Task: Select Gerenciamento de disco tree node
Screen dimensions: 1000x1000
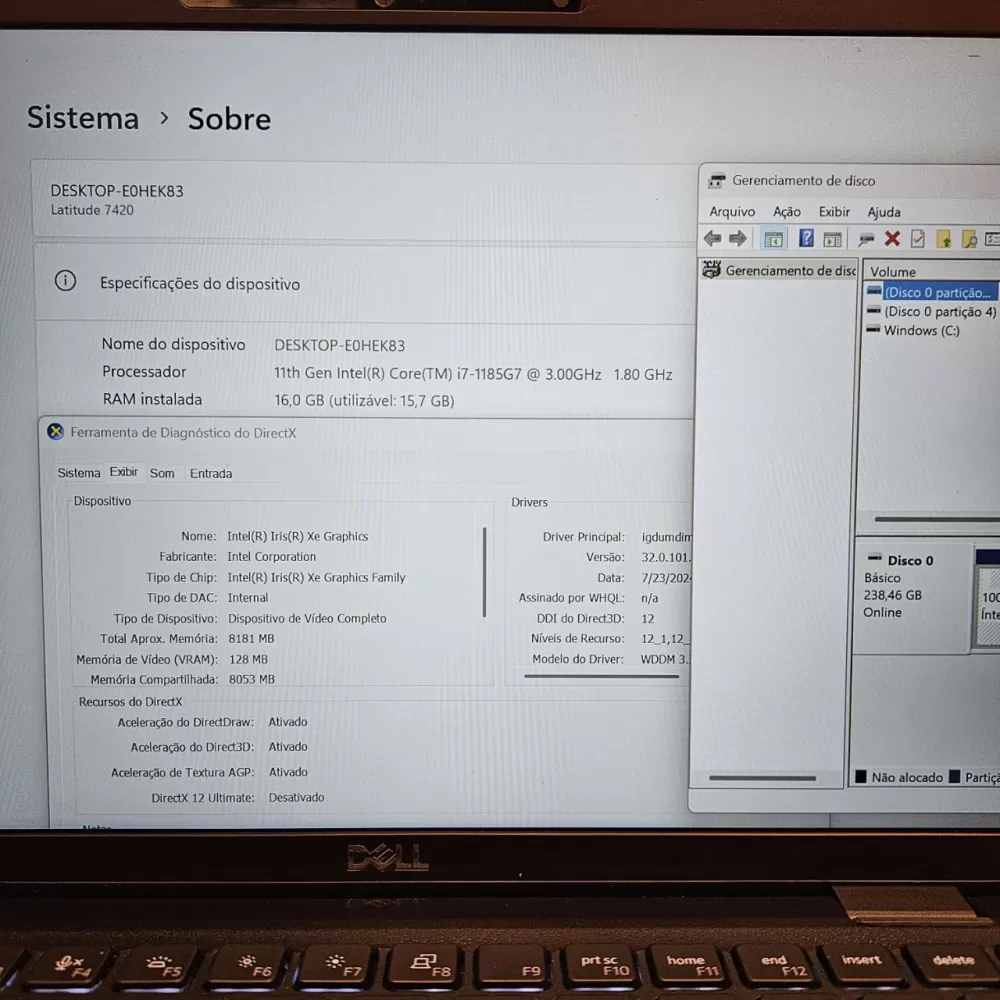Action: pos(779,270)
